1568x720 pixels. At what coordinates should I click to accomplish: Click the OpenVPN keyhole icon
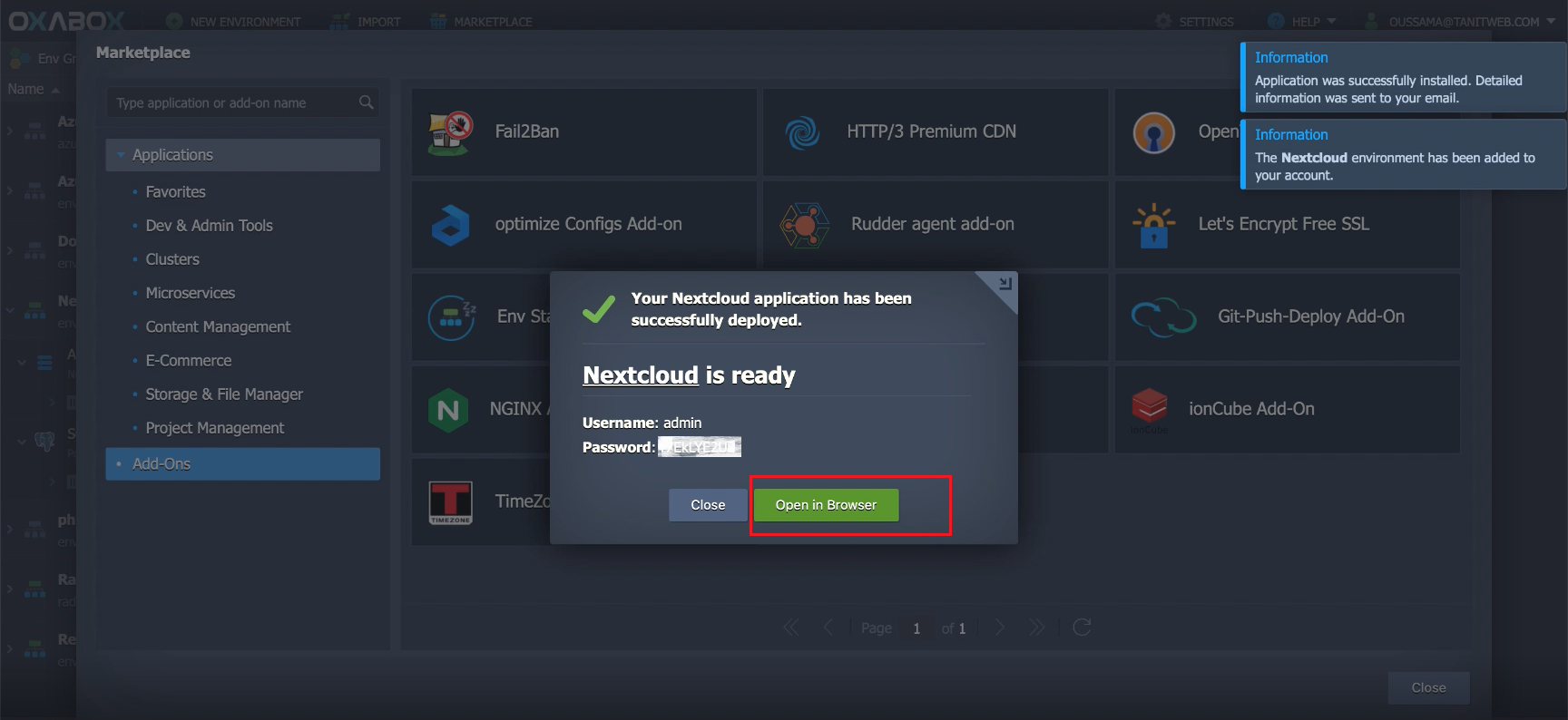click(1153, 133)
